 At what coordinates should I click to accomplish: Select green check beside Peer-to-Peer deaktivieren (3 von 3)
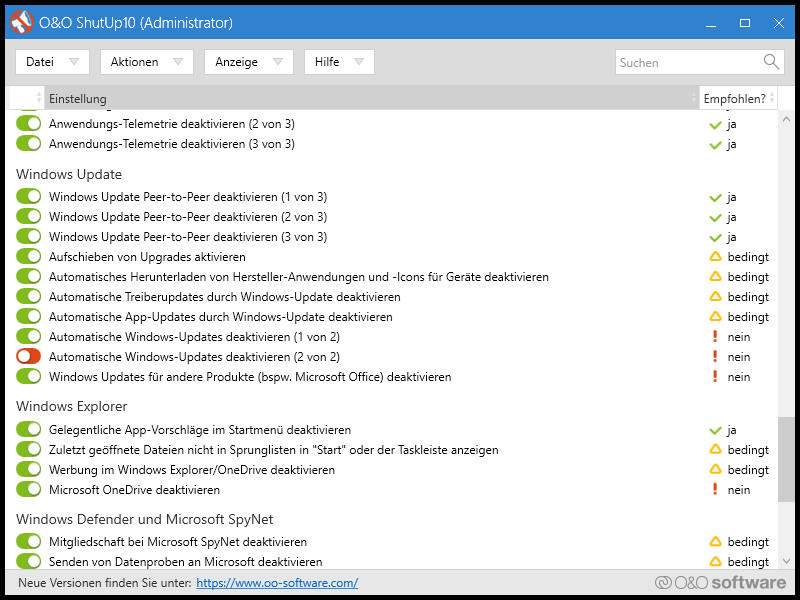pyautogui.click(x=715, y=238)
